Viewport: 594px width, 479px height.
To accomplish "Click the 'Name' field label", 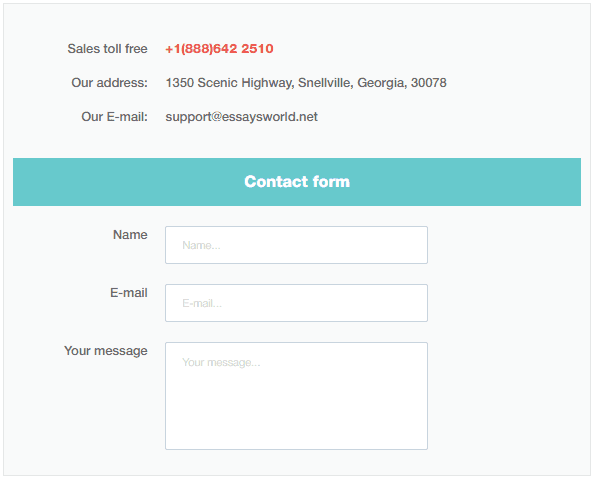I will pos(130,235).
